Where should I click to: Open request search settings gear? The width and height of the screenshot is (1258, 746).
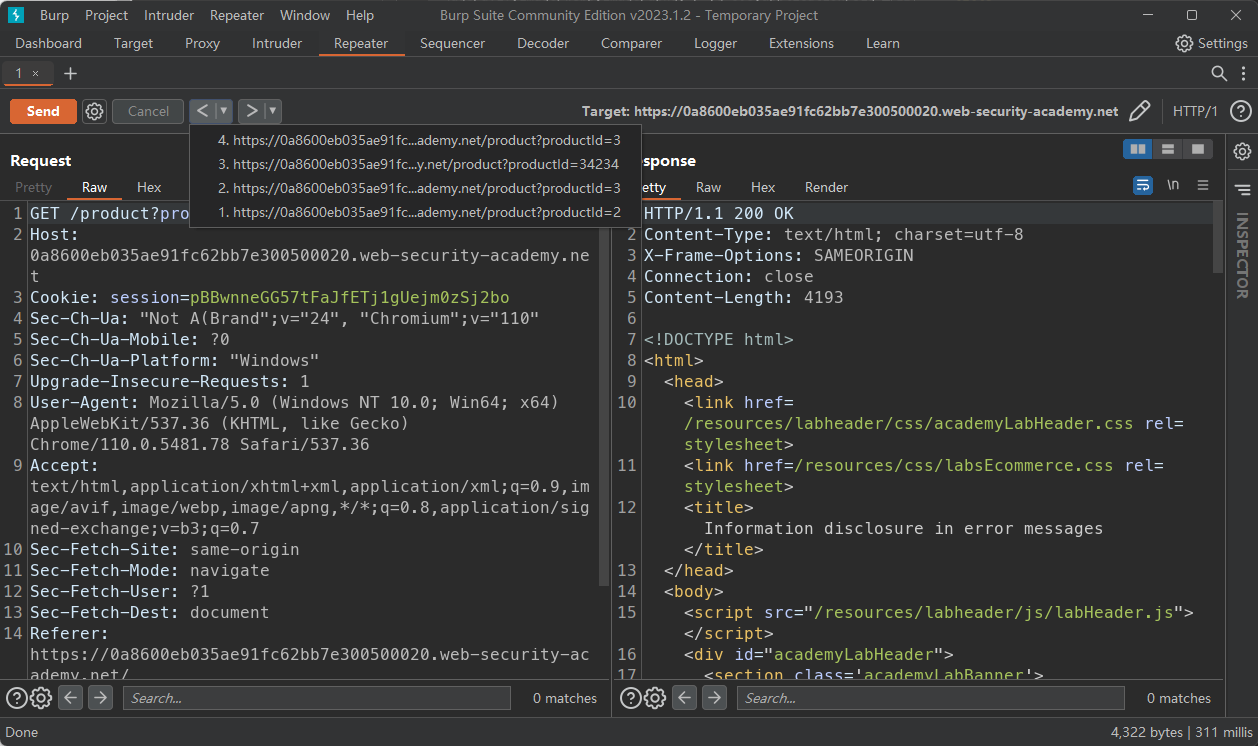pyautogui.click(x=41, y=698)
